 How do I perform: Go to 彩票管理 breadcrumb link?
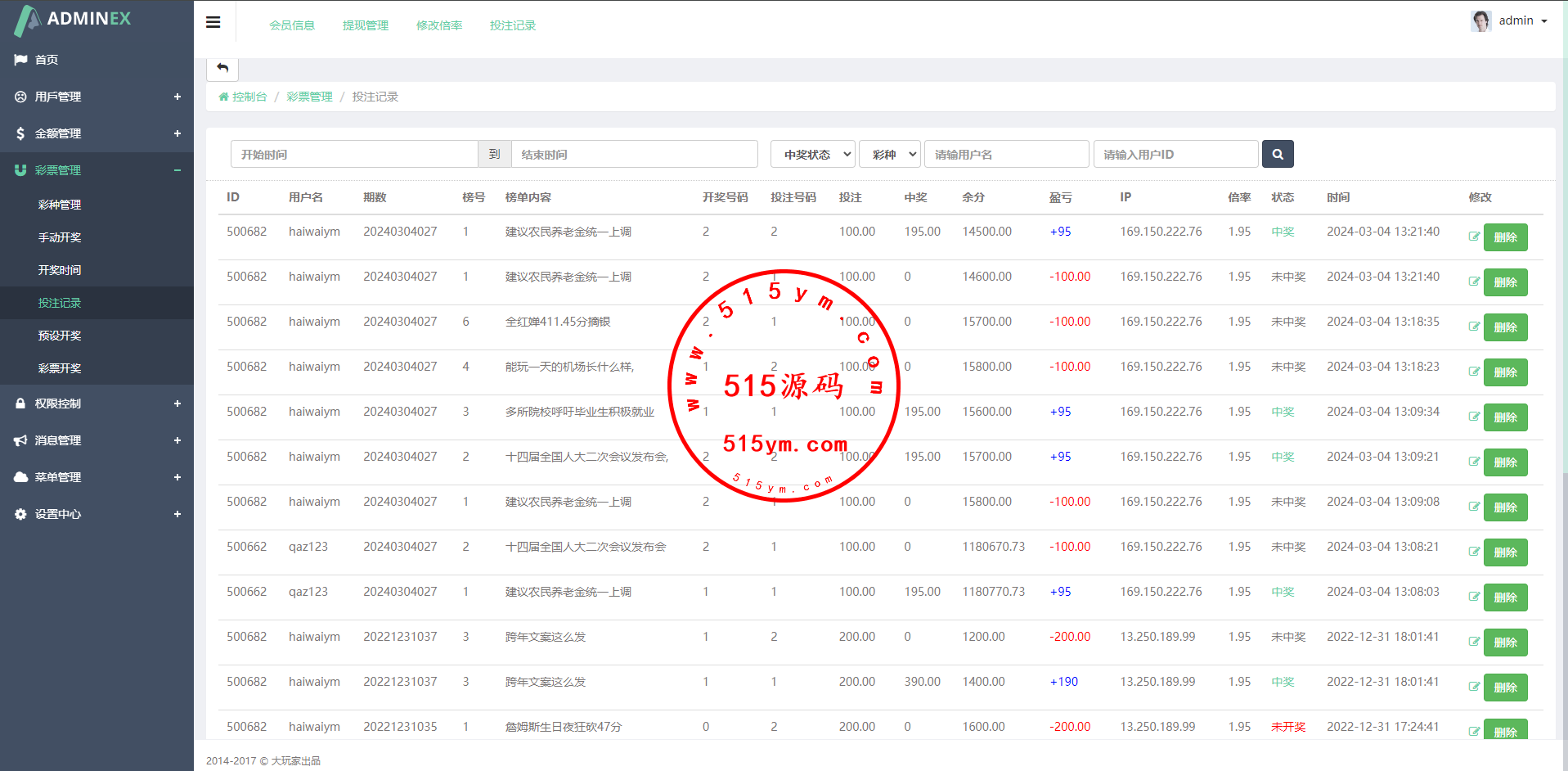[309, 97]
